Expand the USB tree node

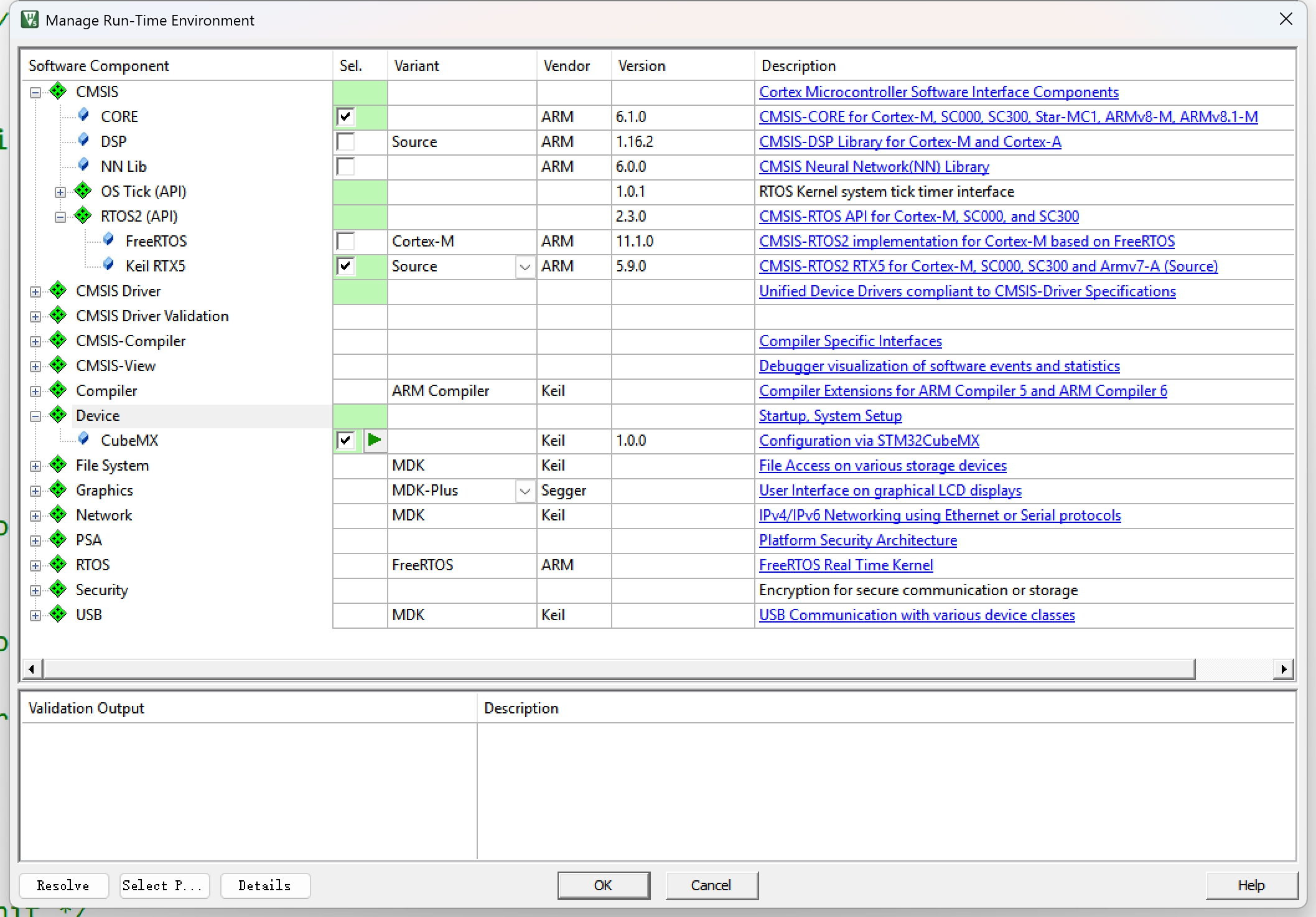(35, 615)
